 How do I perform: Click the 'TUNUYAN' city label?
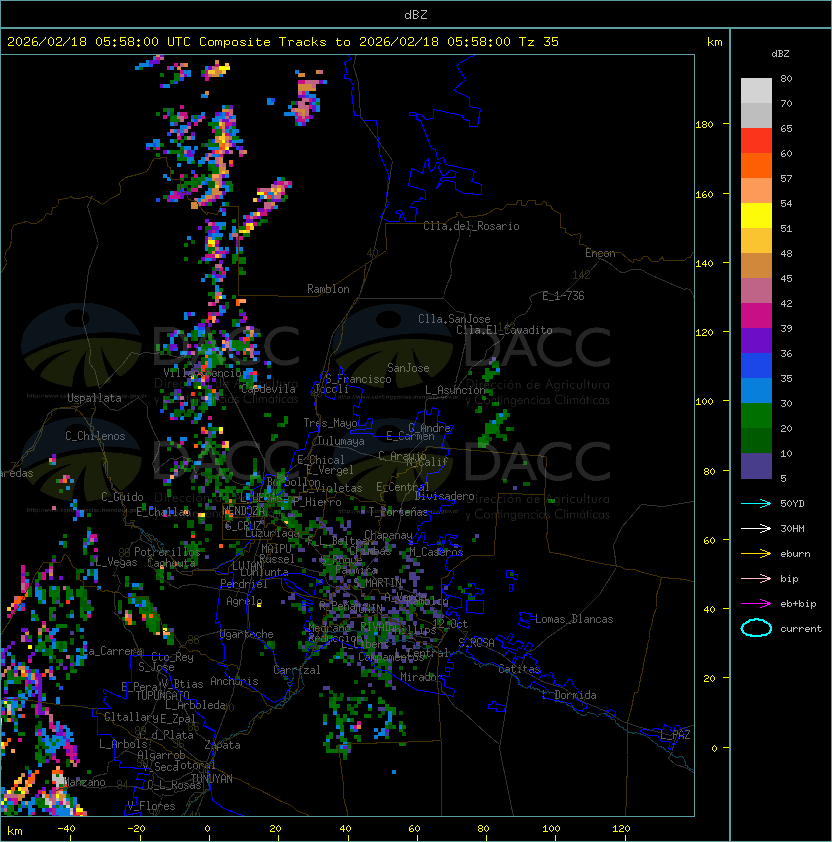[x=212, y=779]
